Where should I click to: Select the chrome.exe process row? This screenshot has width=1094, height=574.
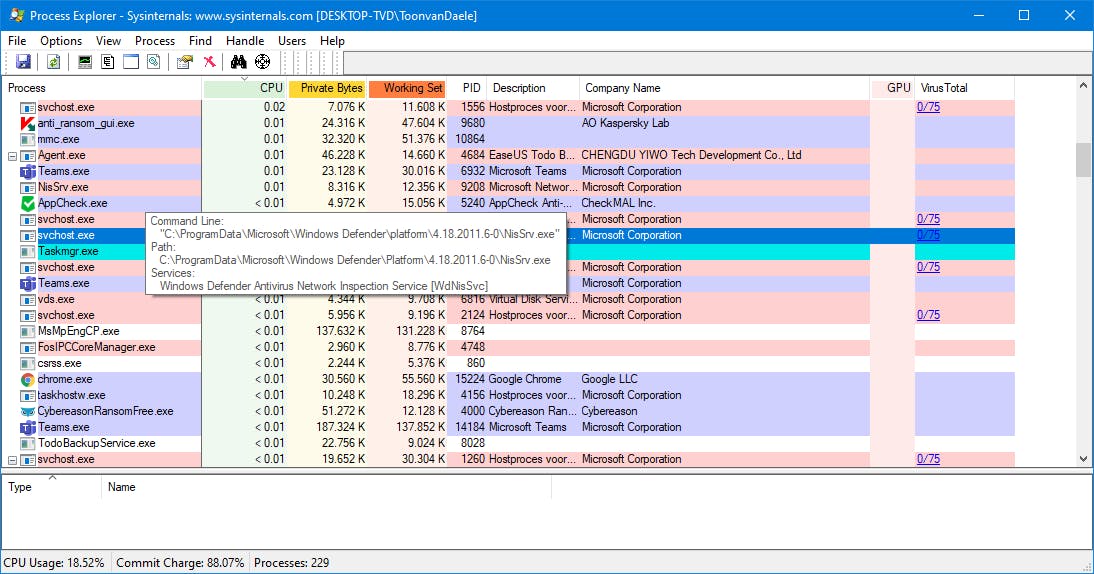[65, 379]
